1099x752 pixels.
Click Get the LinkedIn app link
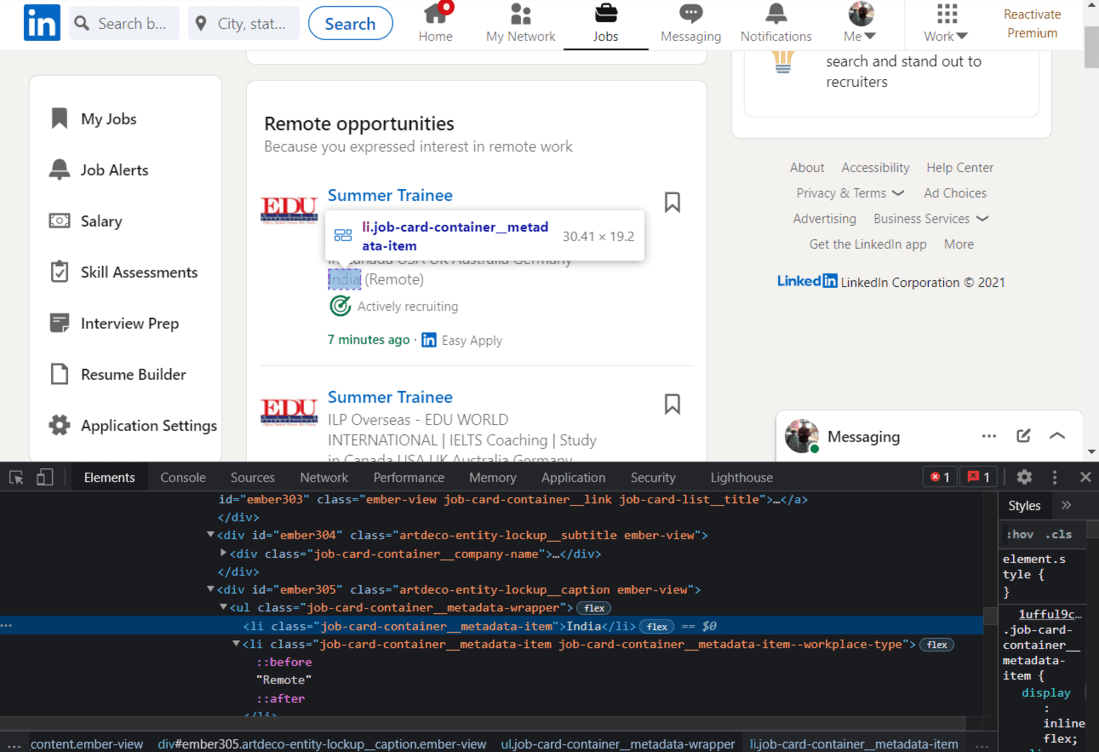tap(868, 244)
